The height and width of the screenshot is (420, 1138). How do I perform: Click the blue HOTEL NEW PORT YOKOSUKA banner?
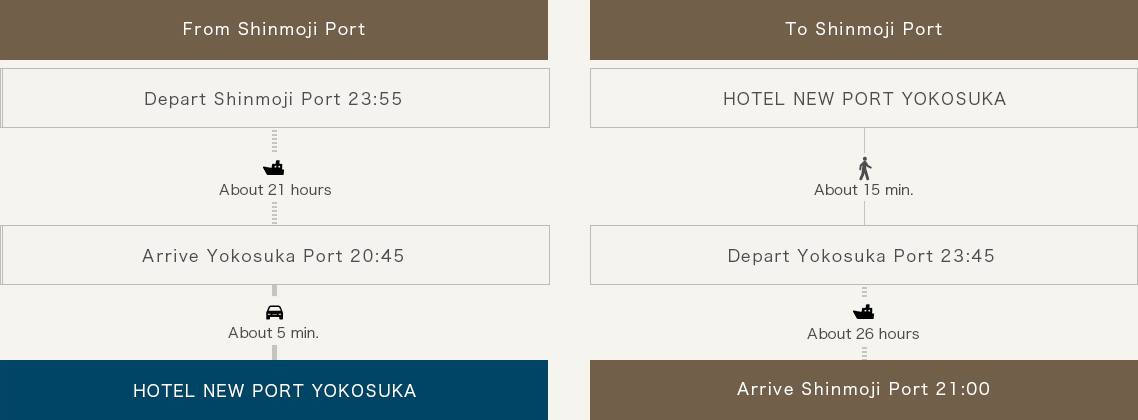pyautogui.click(x=274, y=390)
